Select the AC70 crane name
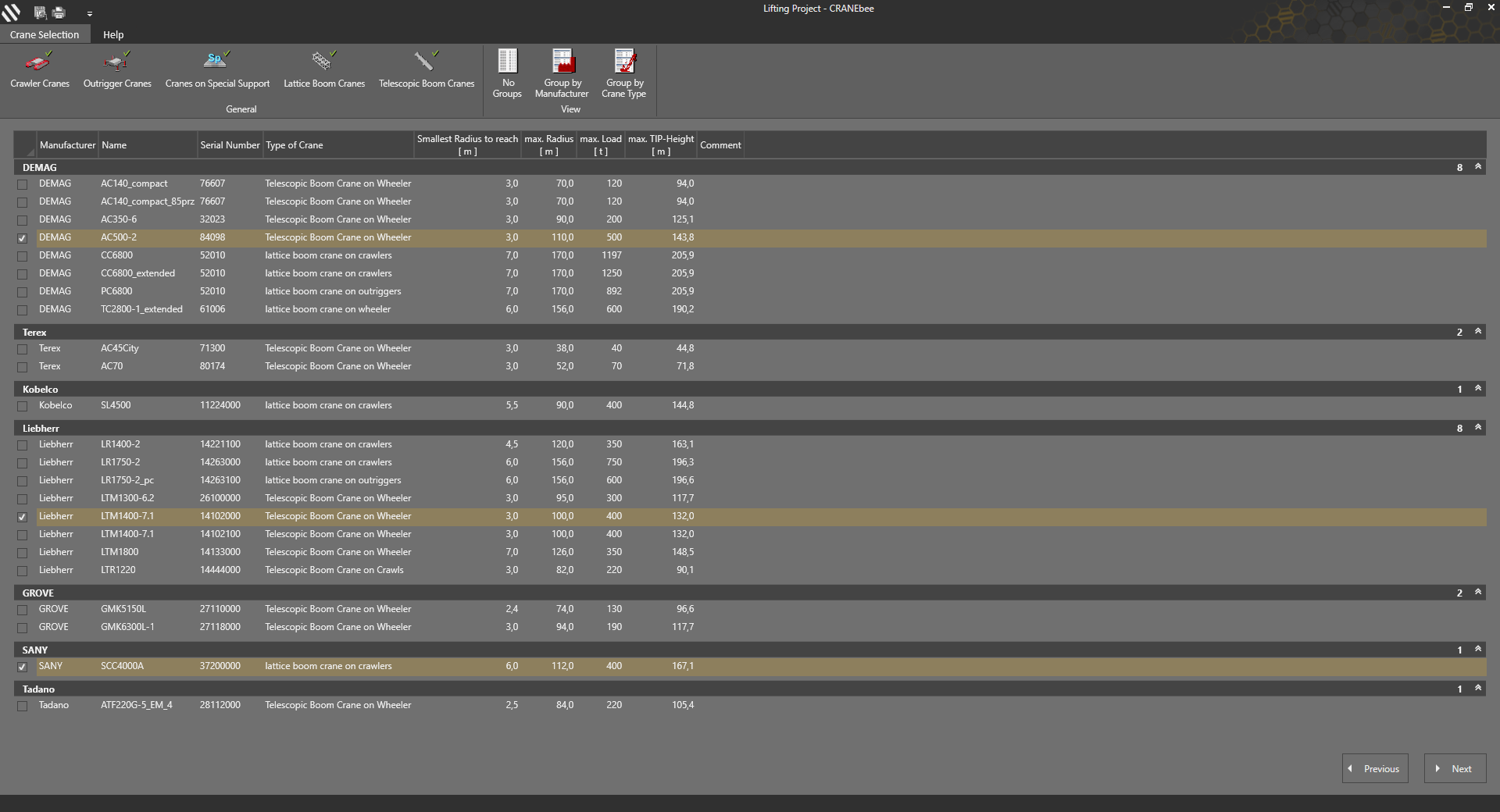Viewport: 1500px width, 812px height. [x=112, y=366]
